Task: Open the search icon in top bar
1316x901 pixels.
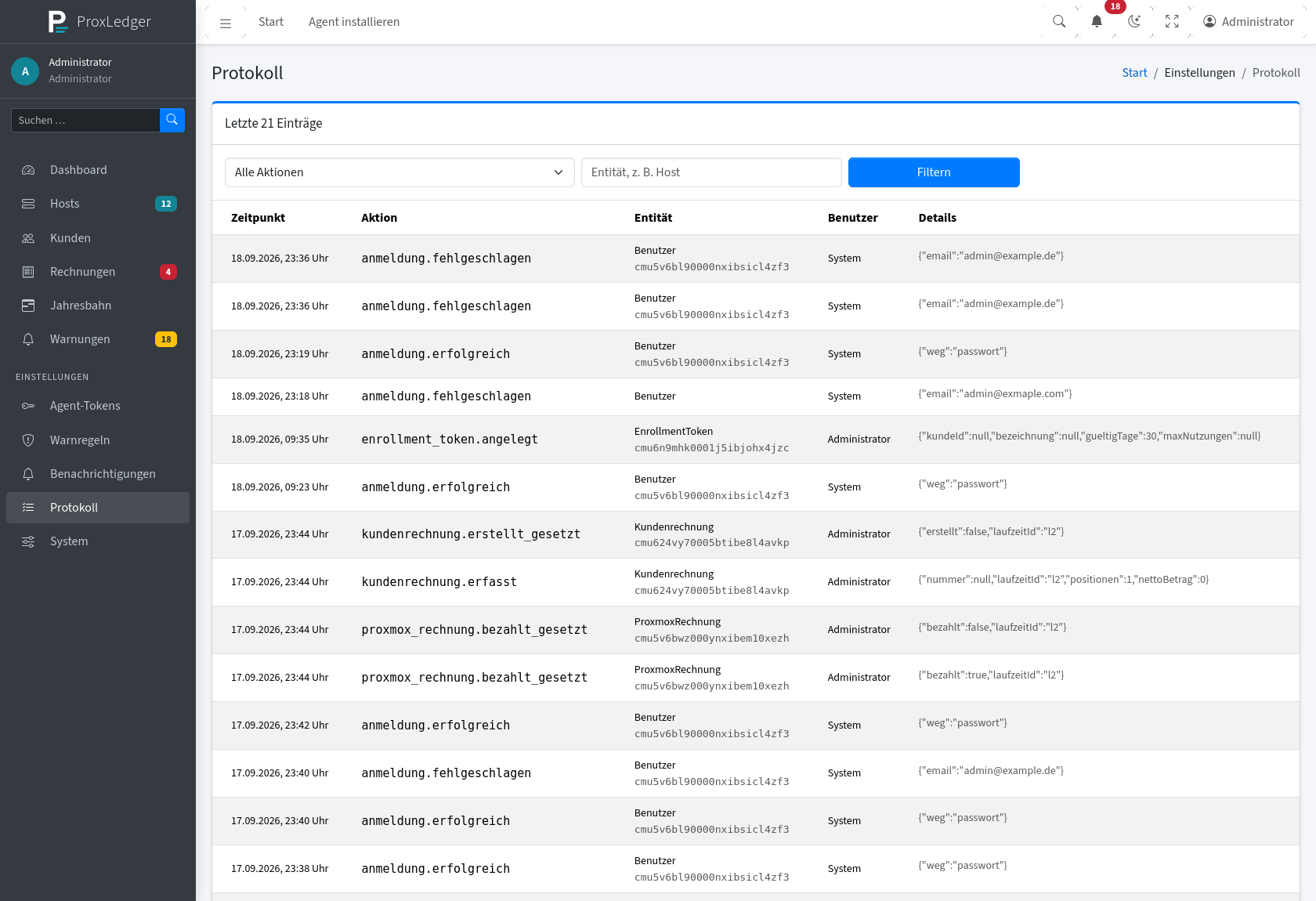Action: [1059, 22]
